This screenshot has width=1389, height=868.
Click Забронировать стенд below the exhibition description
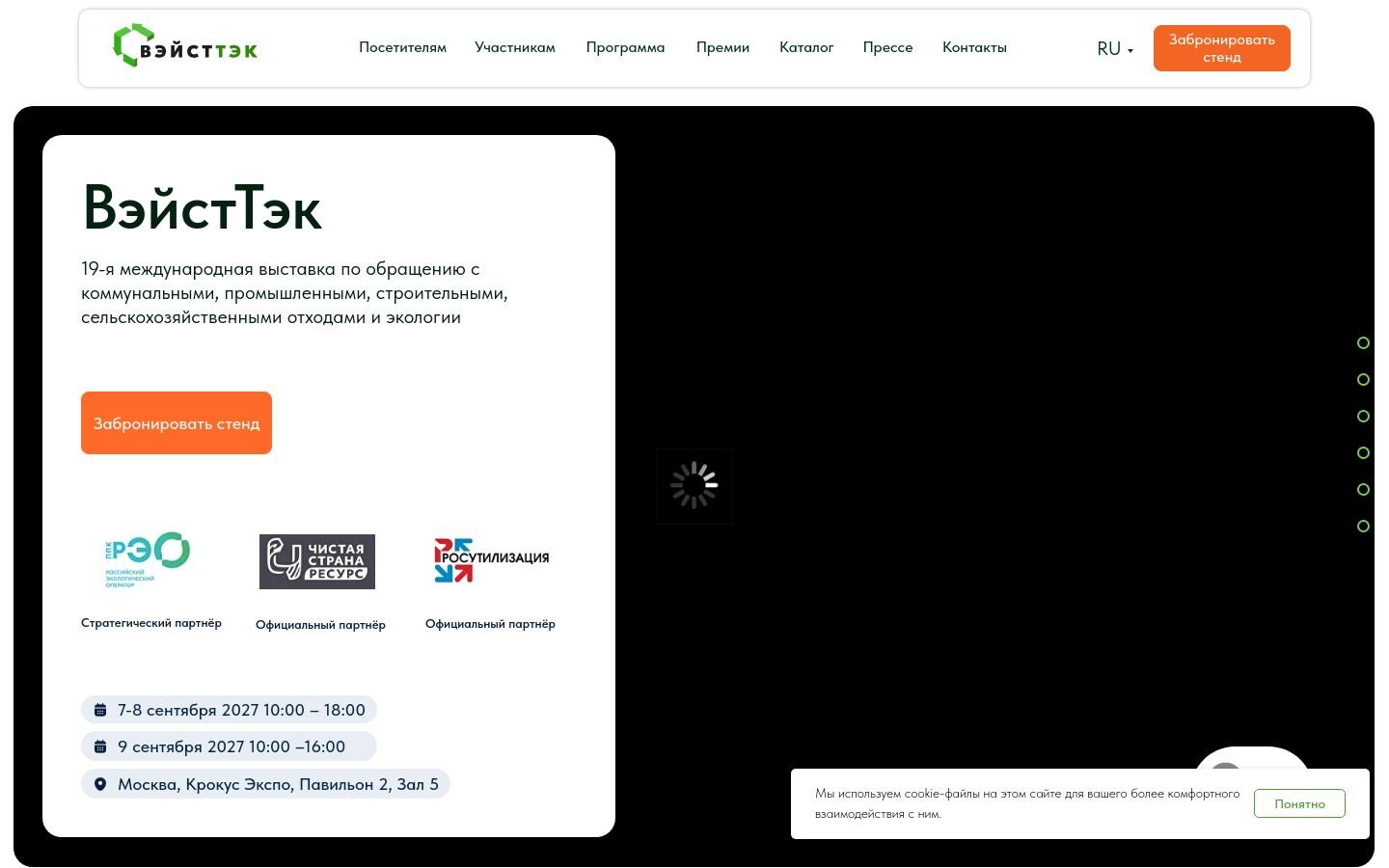coord(177,422)
